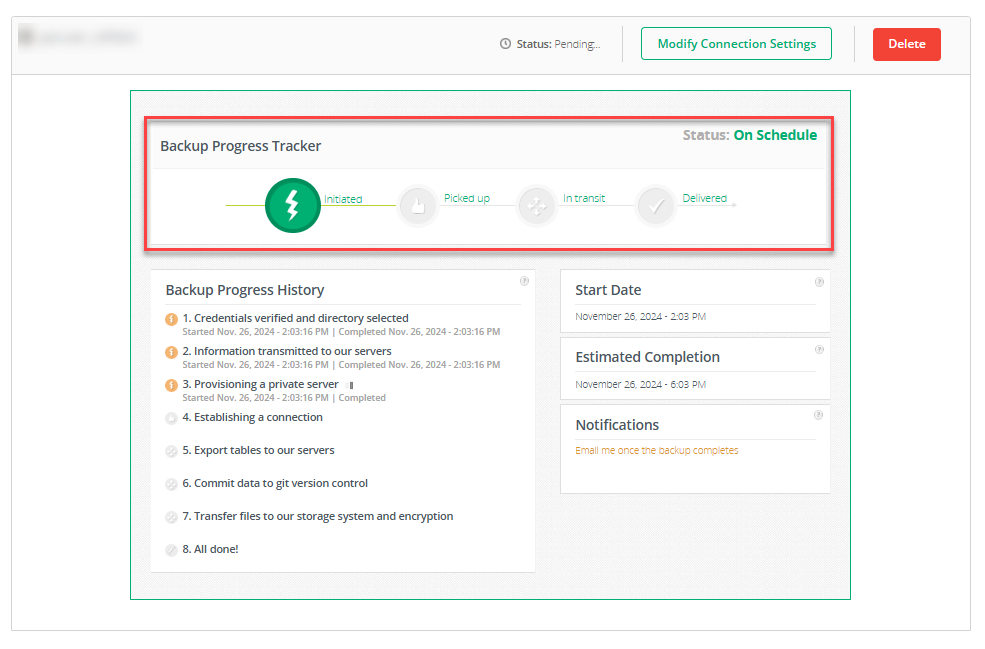
Task: Click the In transit stage label
Action: click(584, 199)
